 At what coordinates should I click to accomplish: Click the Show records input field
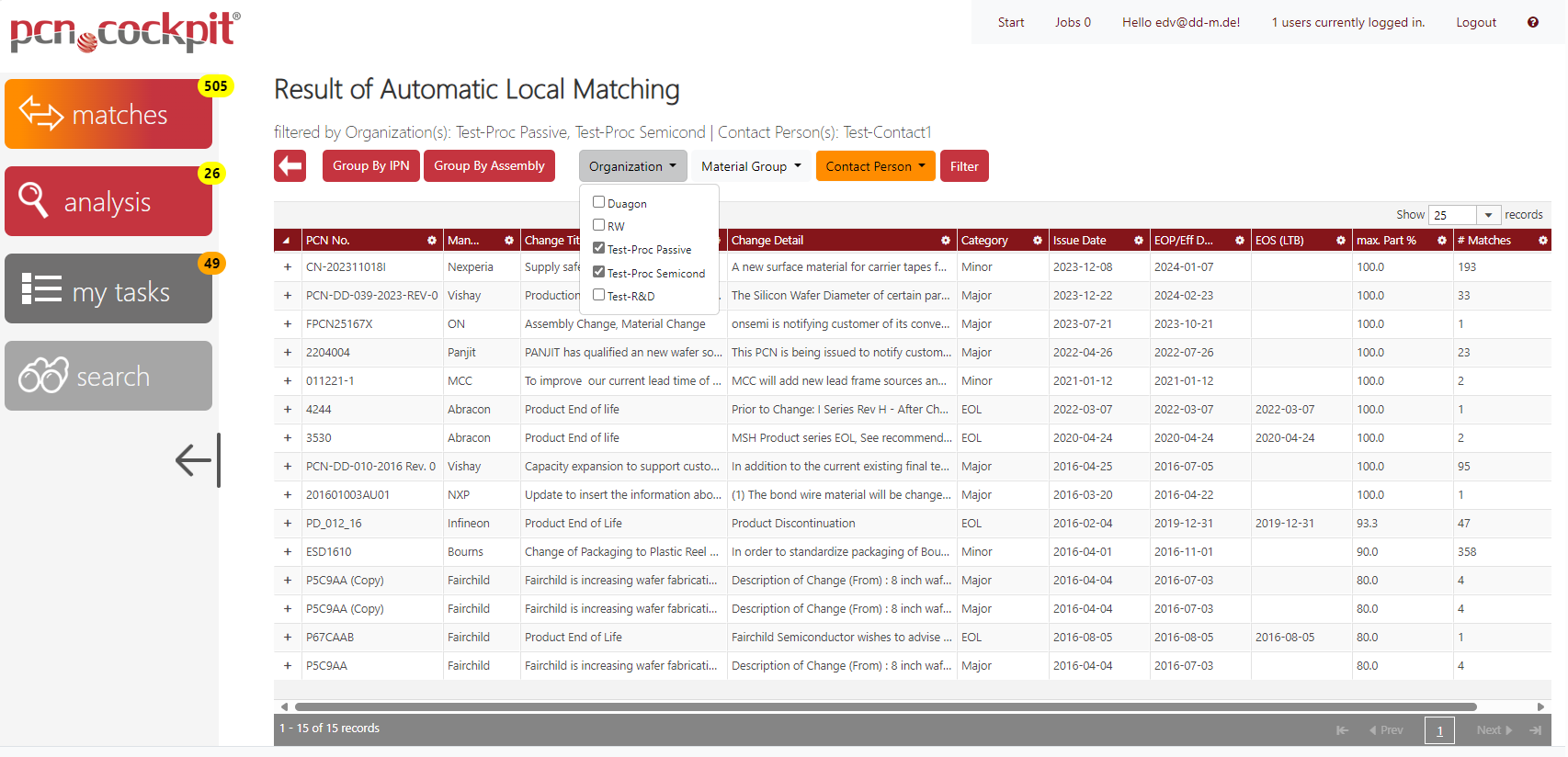[1452, 215]
